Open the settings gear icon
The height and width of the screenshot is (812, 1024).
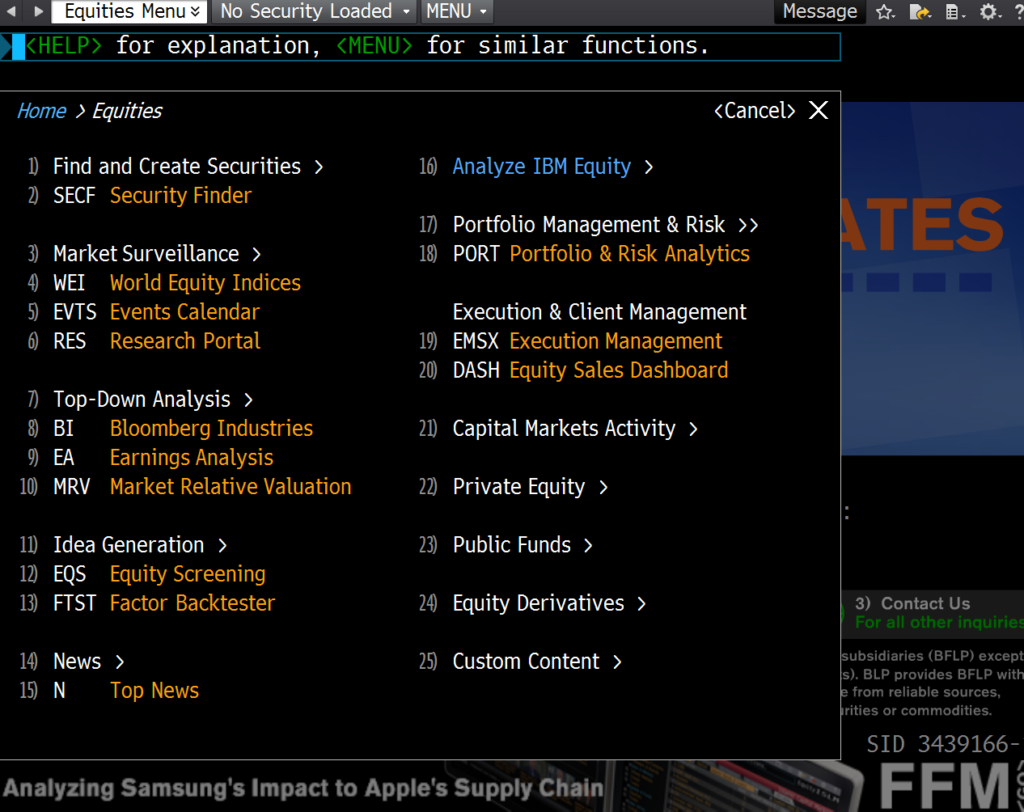pyautogui.click(x=988, y=12)
